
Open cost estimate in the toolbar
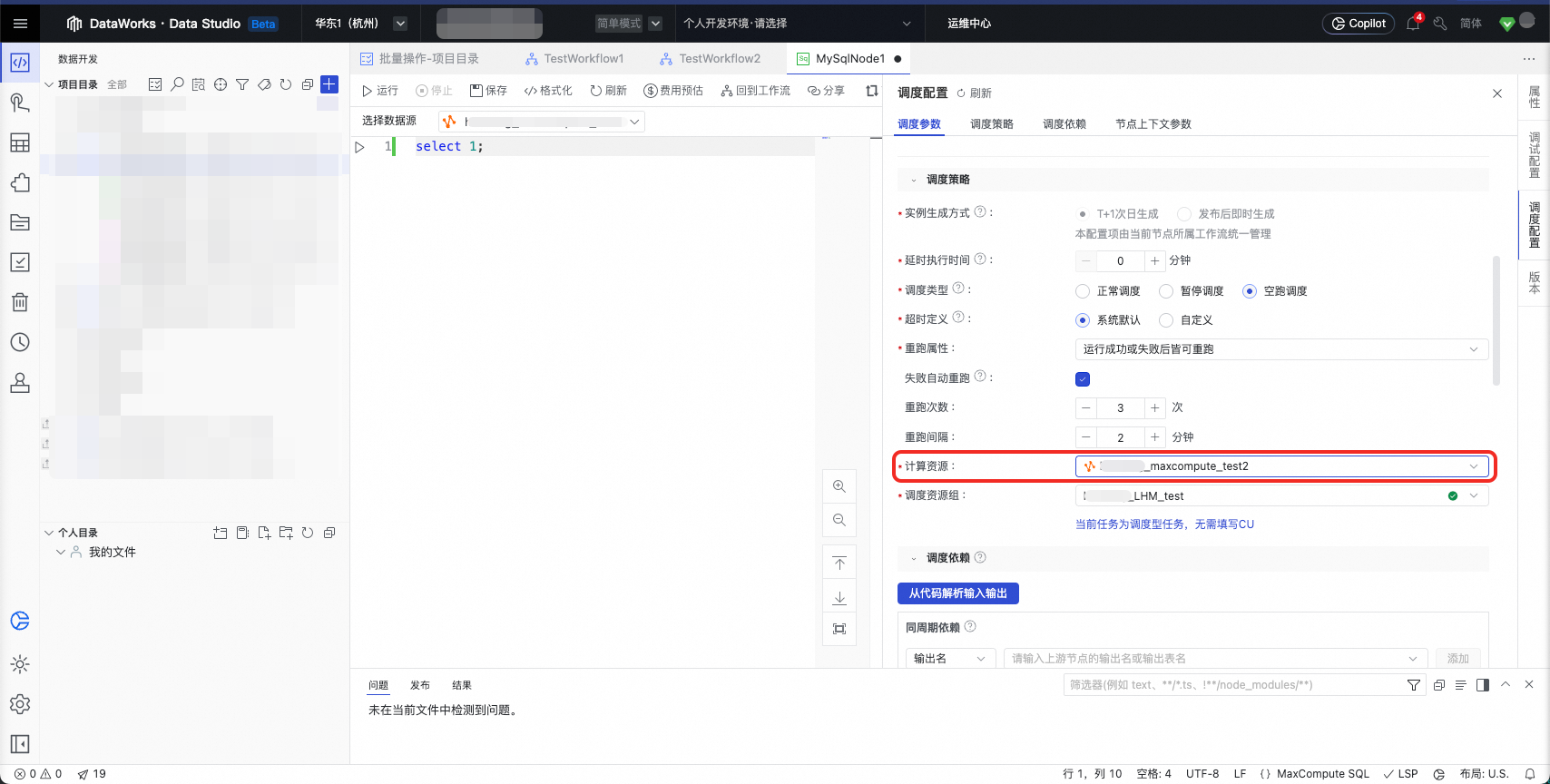pyautogui.click(x=673, y=91)
